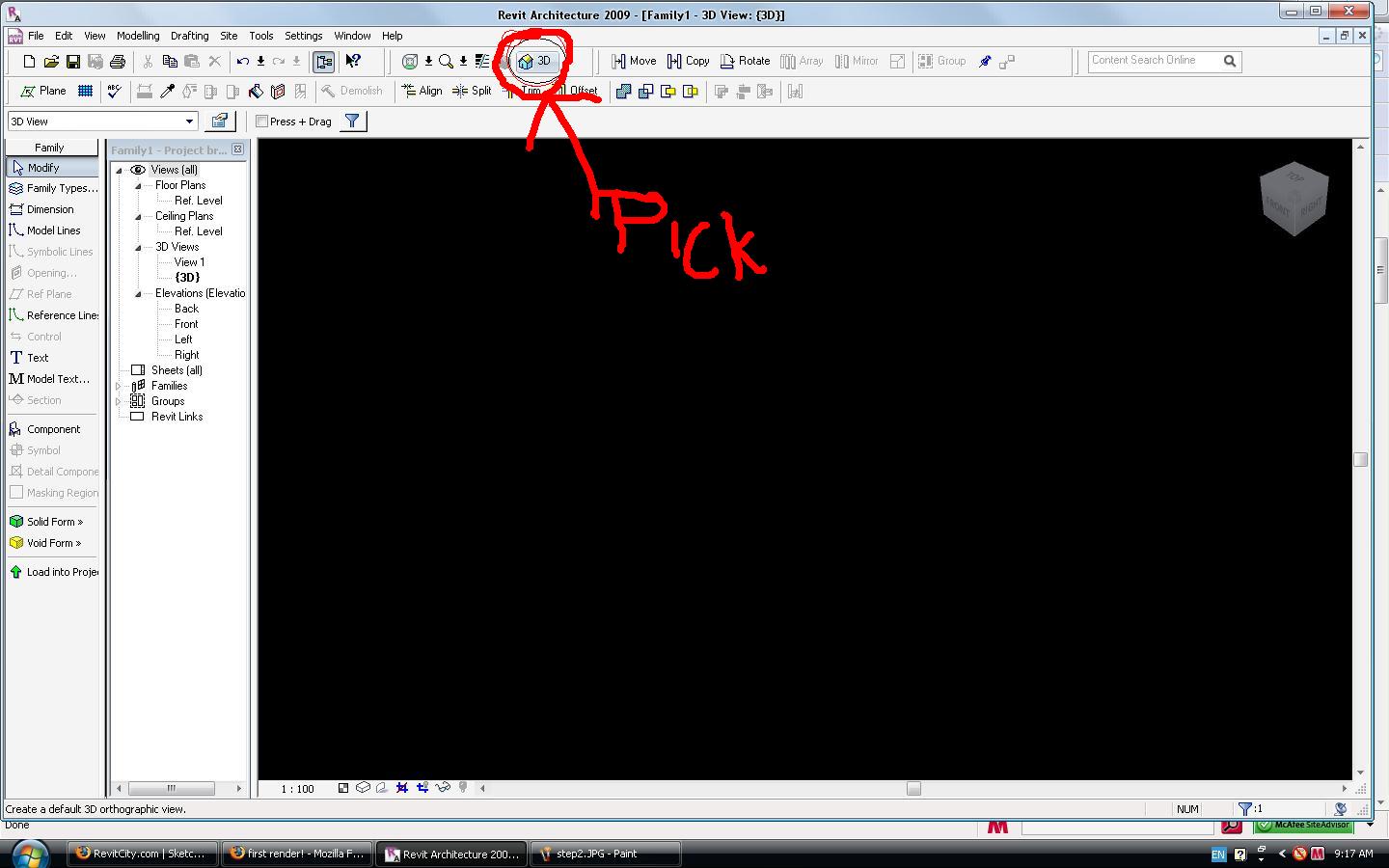Open the Modelling menu

138,36
